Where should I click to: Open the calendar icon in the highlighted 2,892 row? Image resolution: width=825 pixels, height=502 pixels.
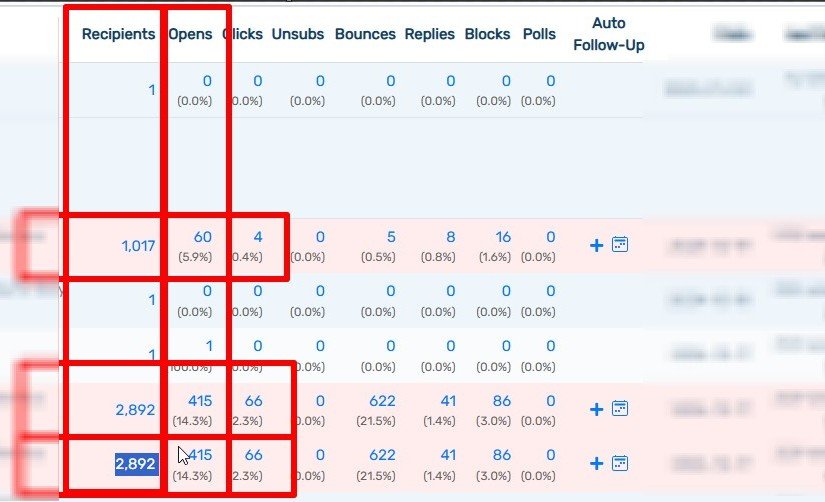tap(620, 463)
